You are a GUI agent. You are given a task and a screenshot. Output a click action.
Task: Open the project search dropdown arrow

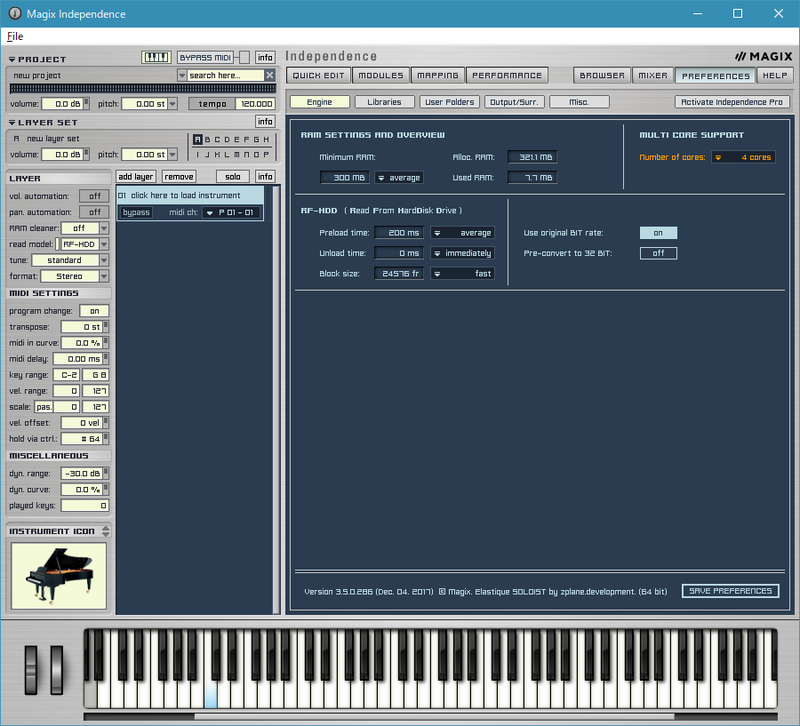point(182,75)
